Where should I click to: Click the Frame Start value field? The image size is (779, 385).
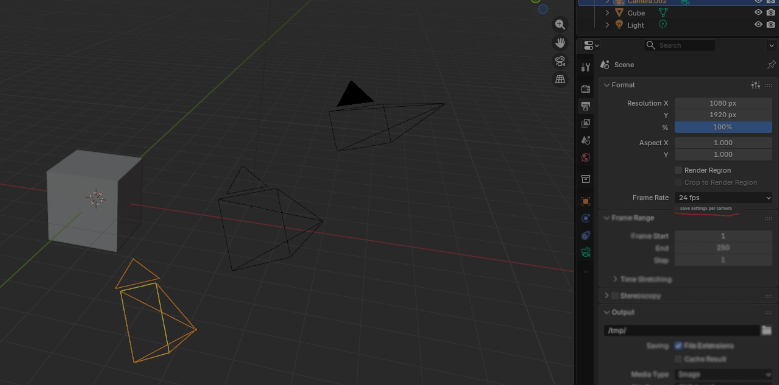[723, 236]
